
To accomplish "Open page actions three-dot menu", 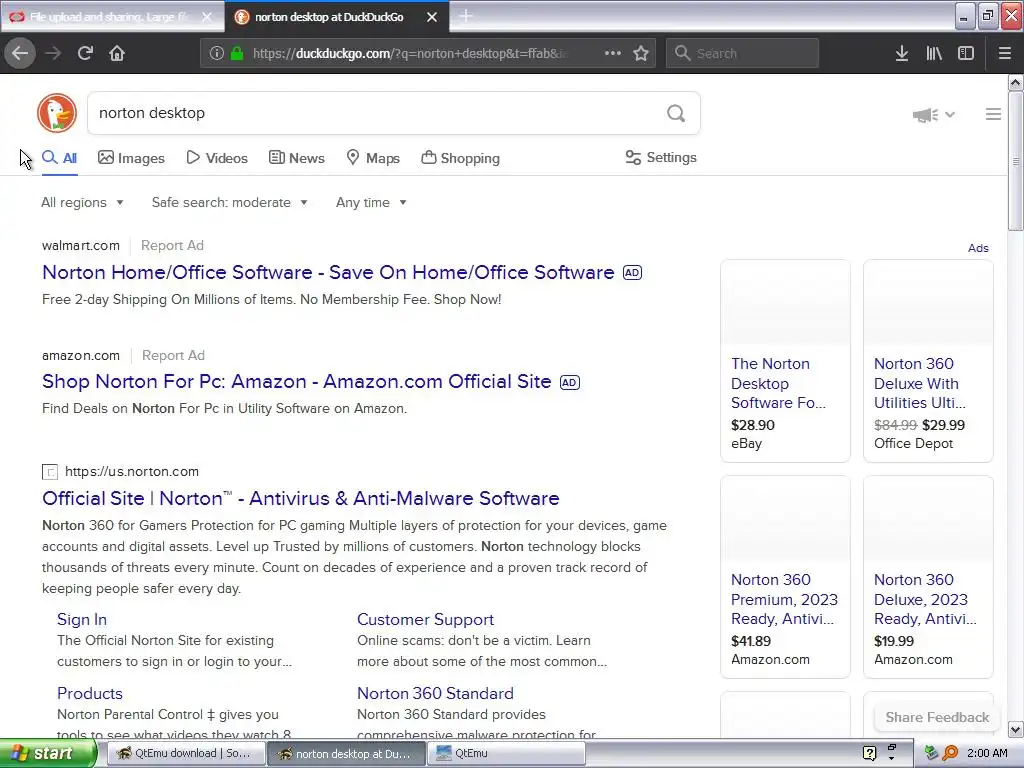I will [613, 53].
